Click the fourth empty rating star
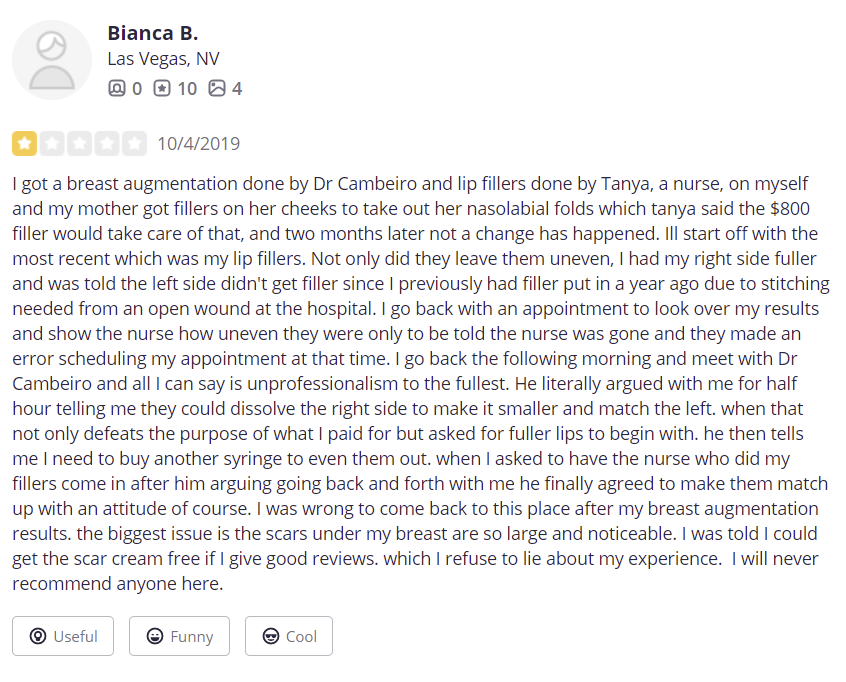The height and width of the screenshot is (682, 846). [107, 144]
